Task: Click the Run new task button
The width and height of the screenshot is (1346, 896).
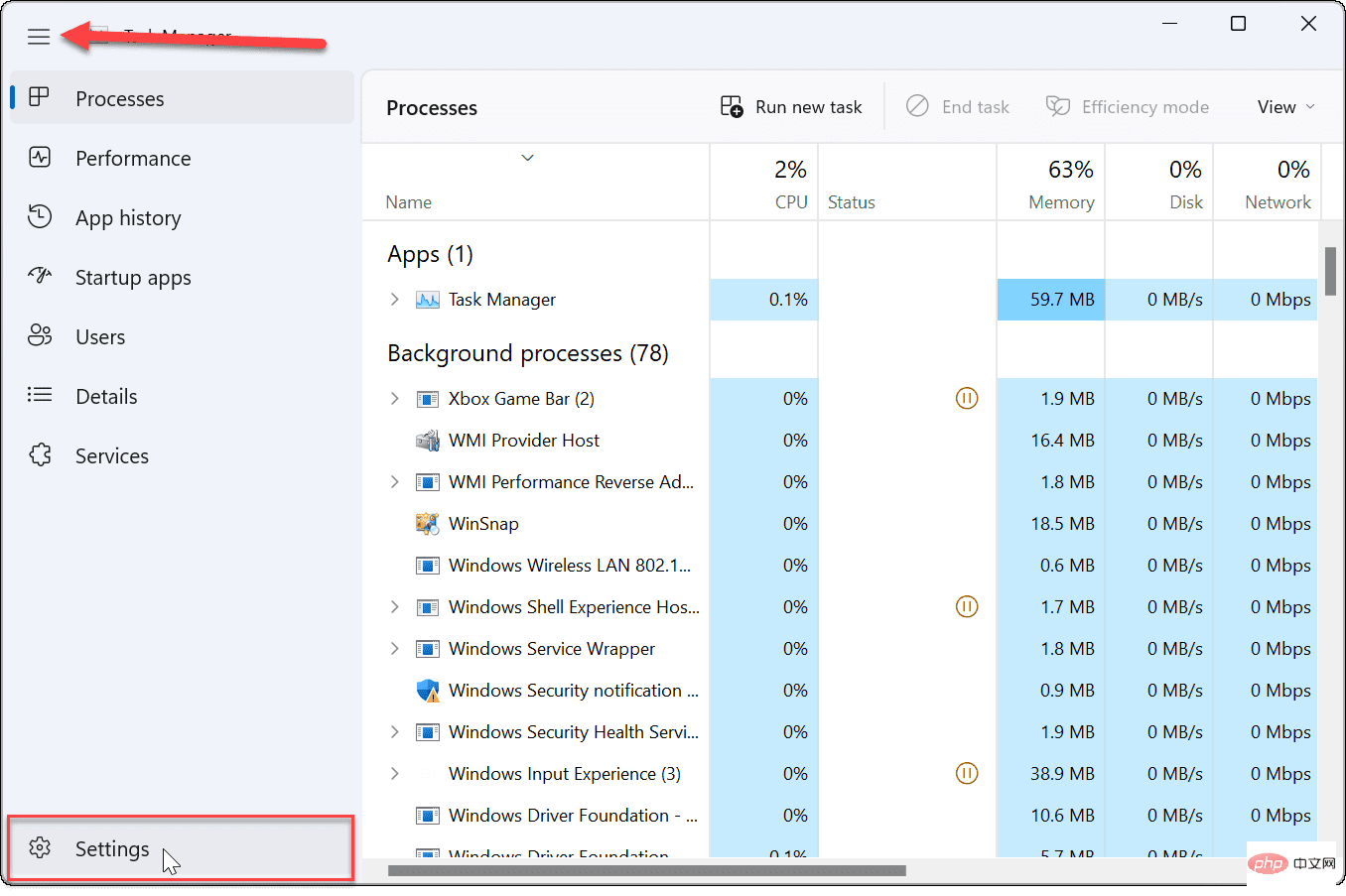Action: pos(791,106)
